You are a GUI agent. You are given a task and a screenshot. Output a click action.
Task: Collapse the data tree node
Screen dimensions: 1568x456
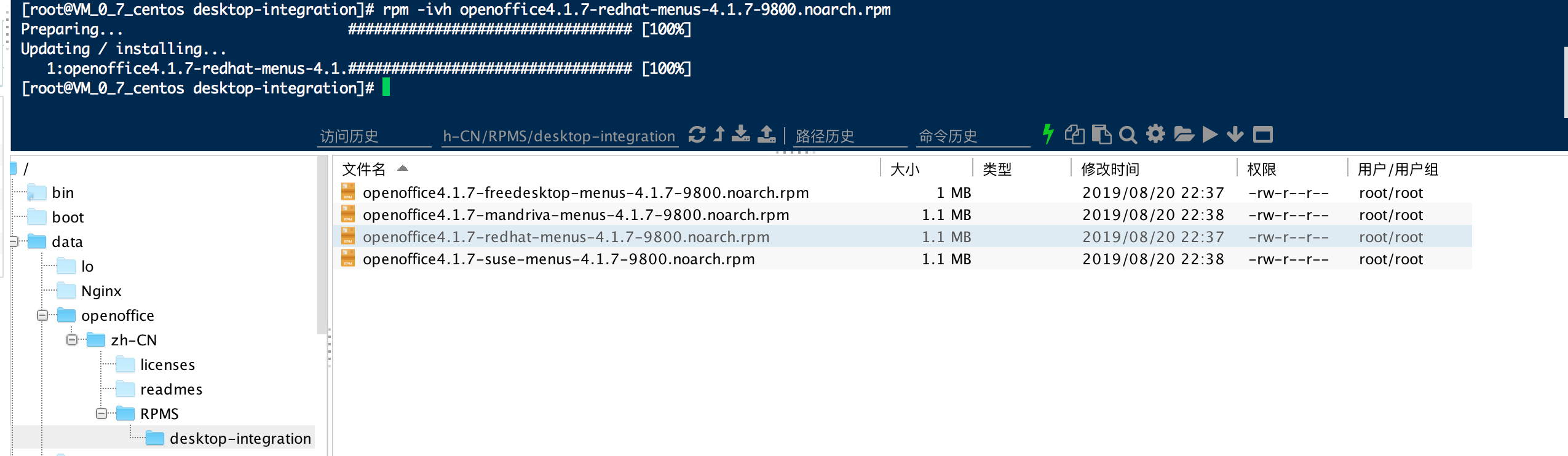coord(13,242)
